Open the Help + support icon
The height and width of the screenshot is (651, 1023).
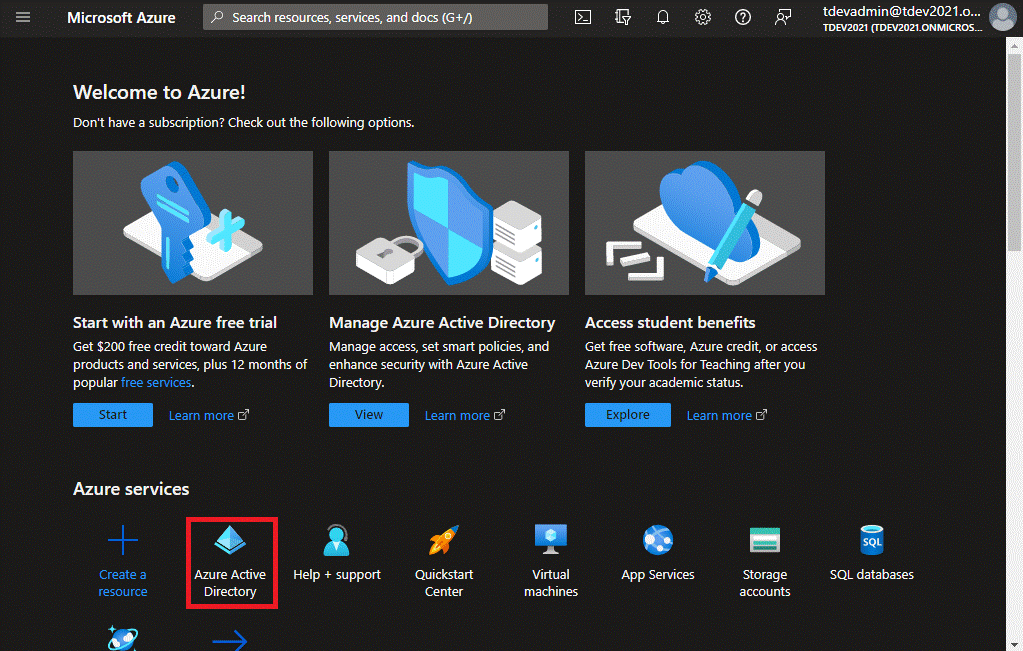coord(337,540)
